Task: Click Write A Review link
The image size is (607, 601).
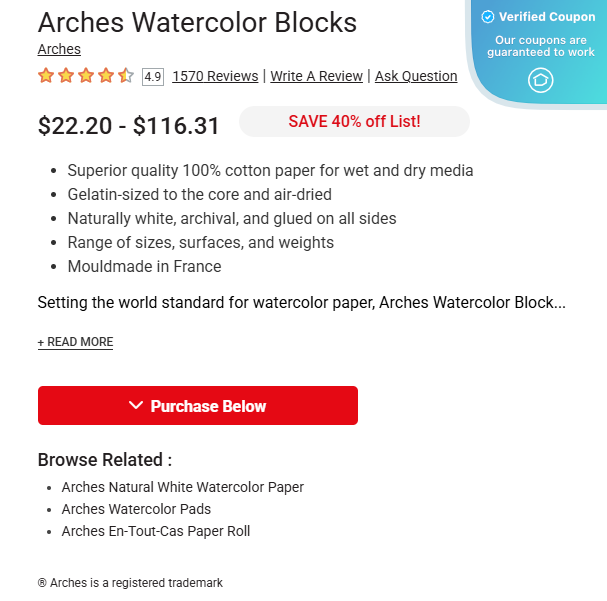Action: pyautogui.click(x=316, y=76)
